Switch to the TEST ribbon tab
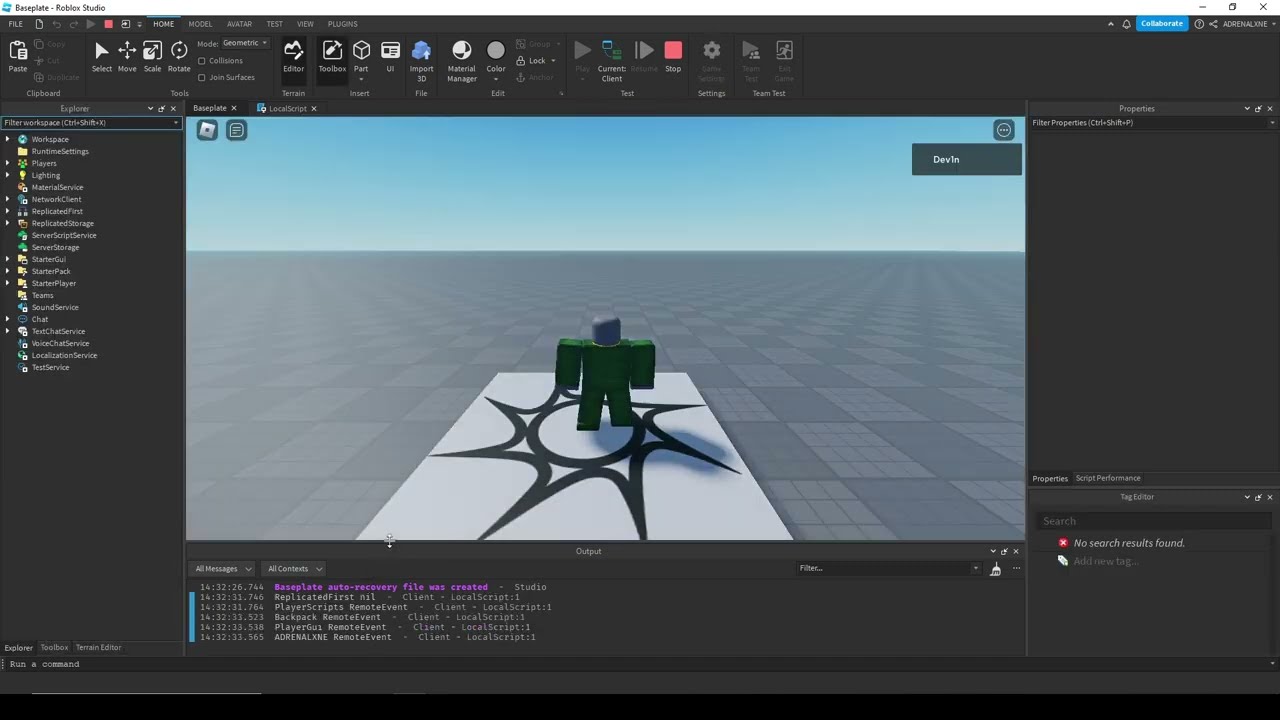The height and width of the screenshot is (720, 1280). (x=274, y=24)
